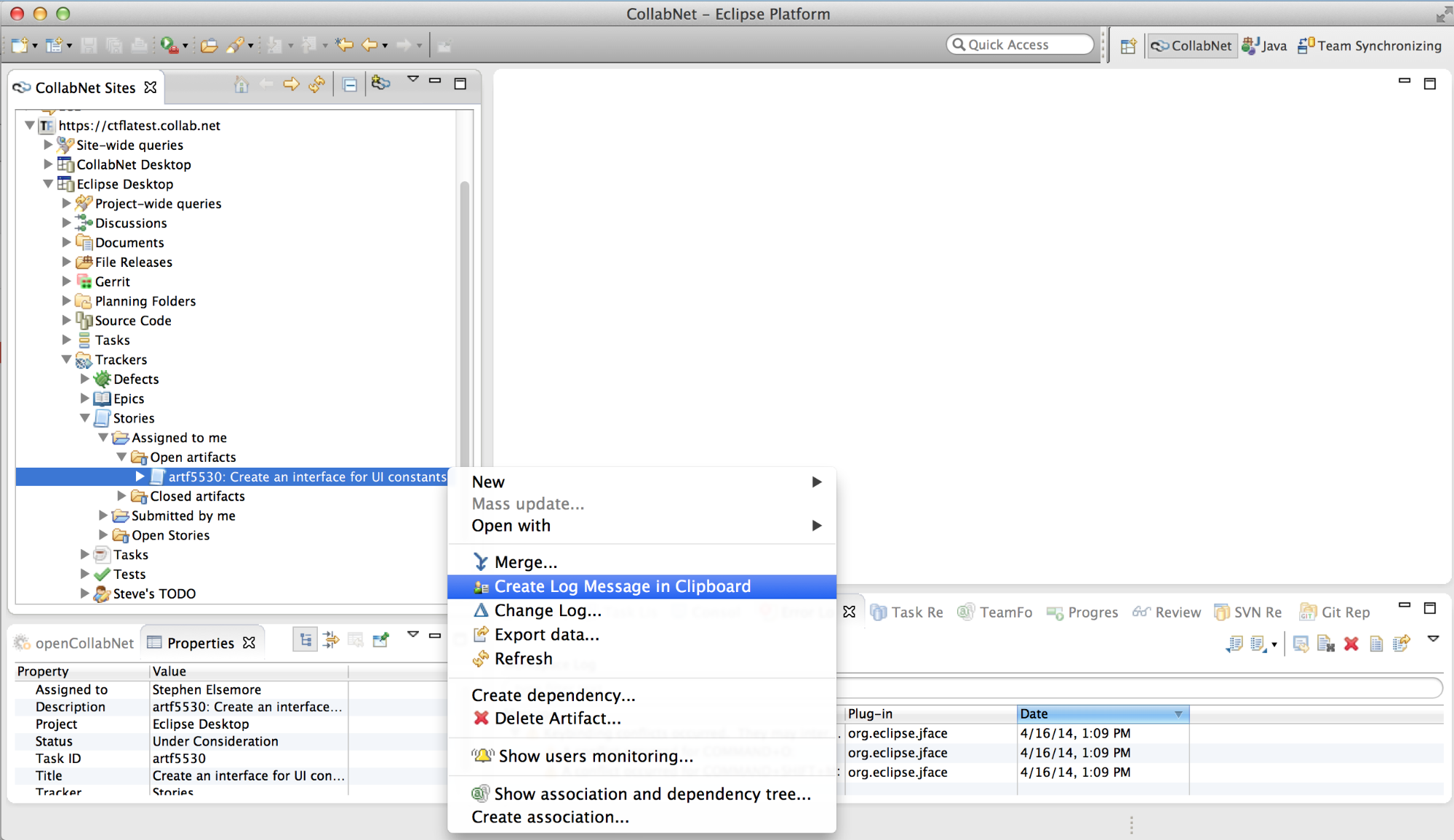Open search using the flashlight toolbar icon

pos(236,45)
